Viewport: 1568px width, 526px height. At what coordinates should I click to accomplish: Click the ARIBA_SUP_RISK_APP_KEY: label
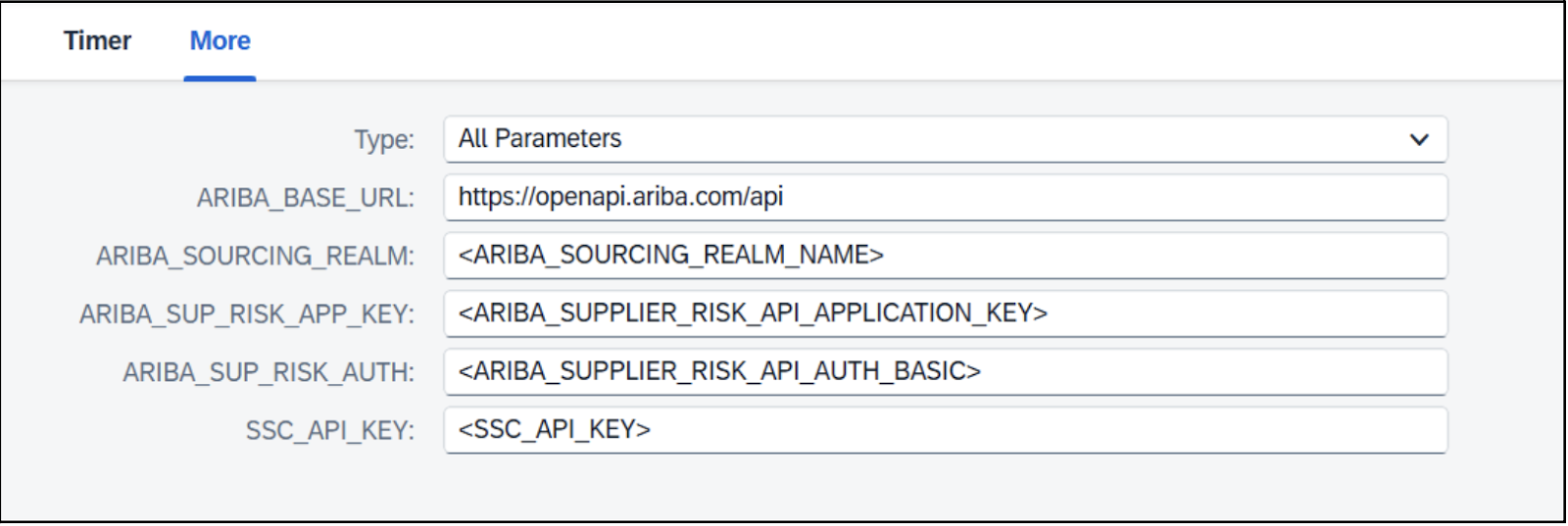[x=247, y=314]
